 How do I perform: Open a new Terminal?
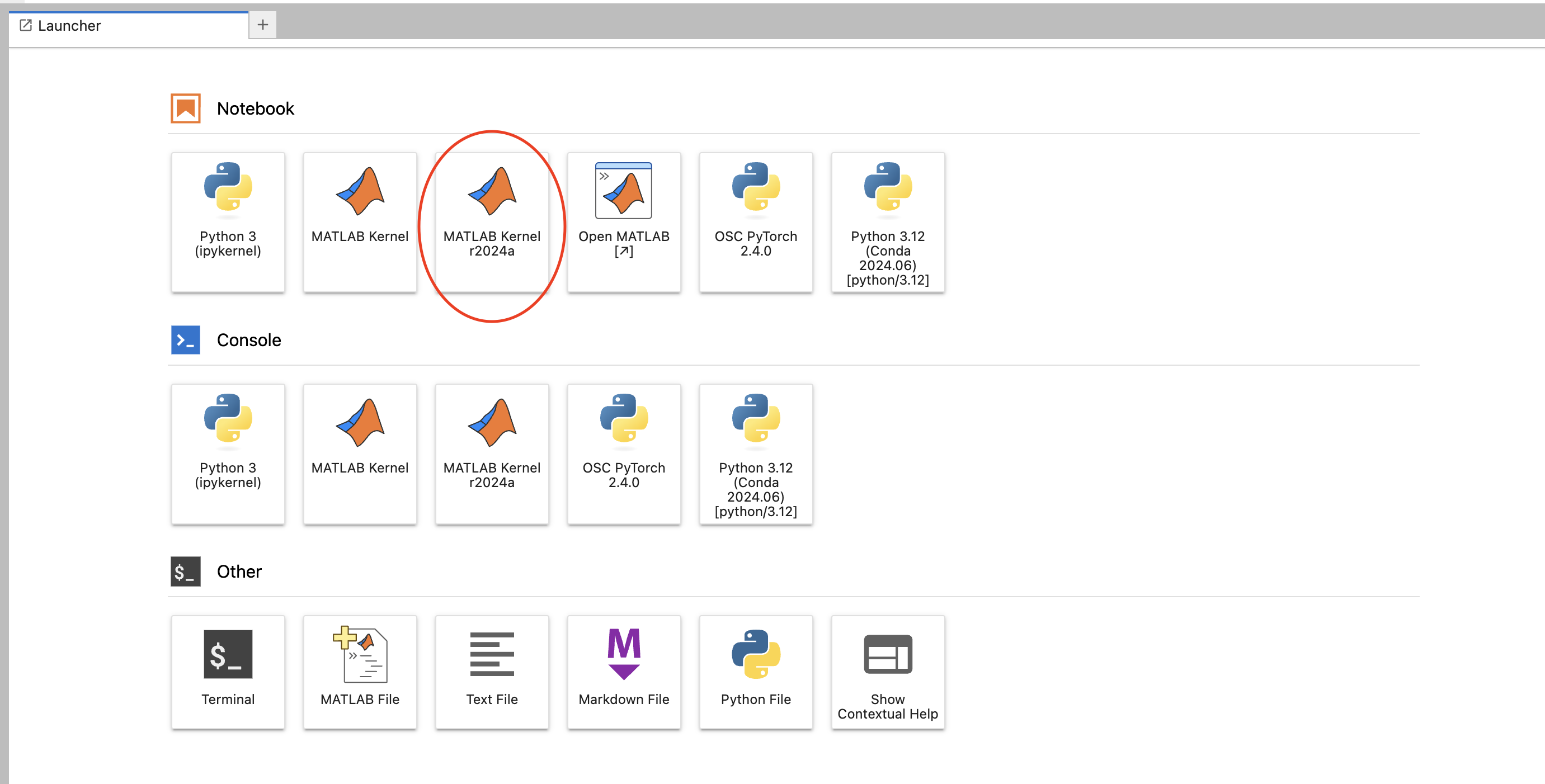228,671
